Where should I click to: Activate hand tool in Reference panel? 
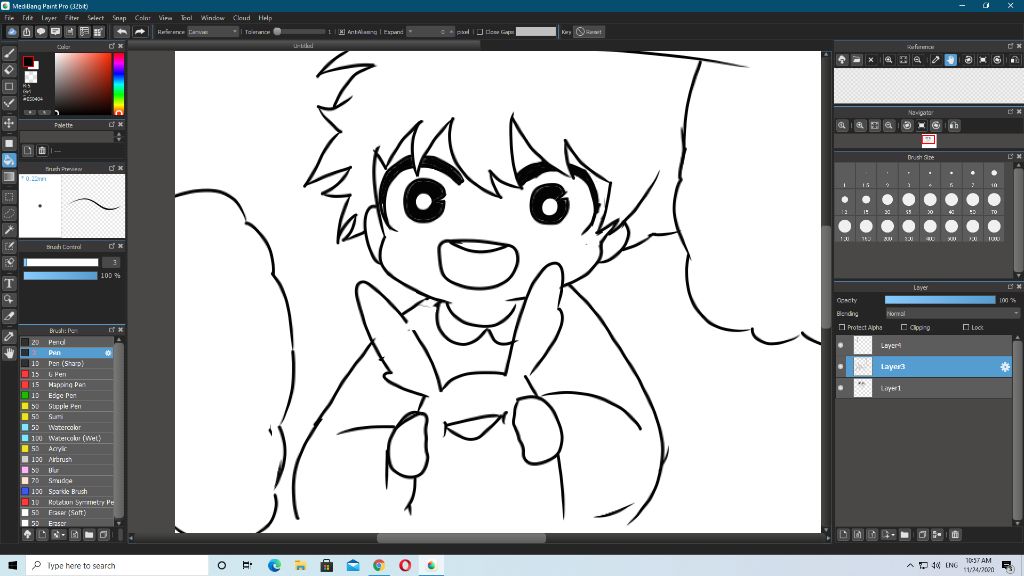(x=950, y=59)
